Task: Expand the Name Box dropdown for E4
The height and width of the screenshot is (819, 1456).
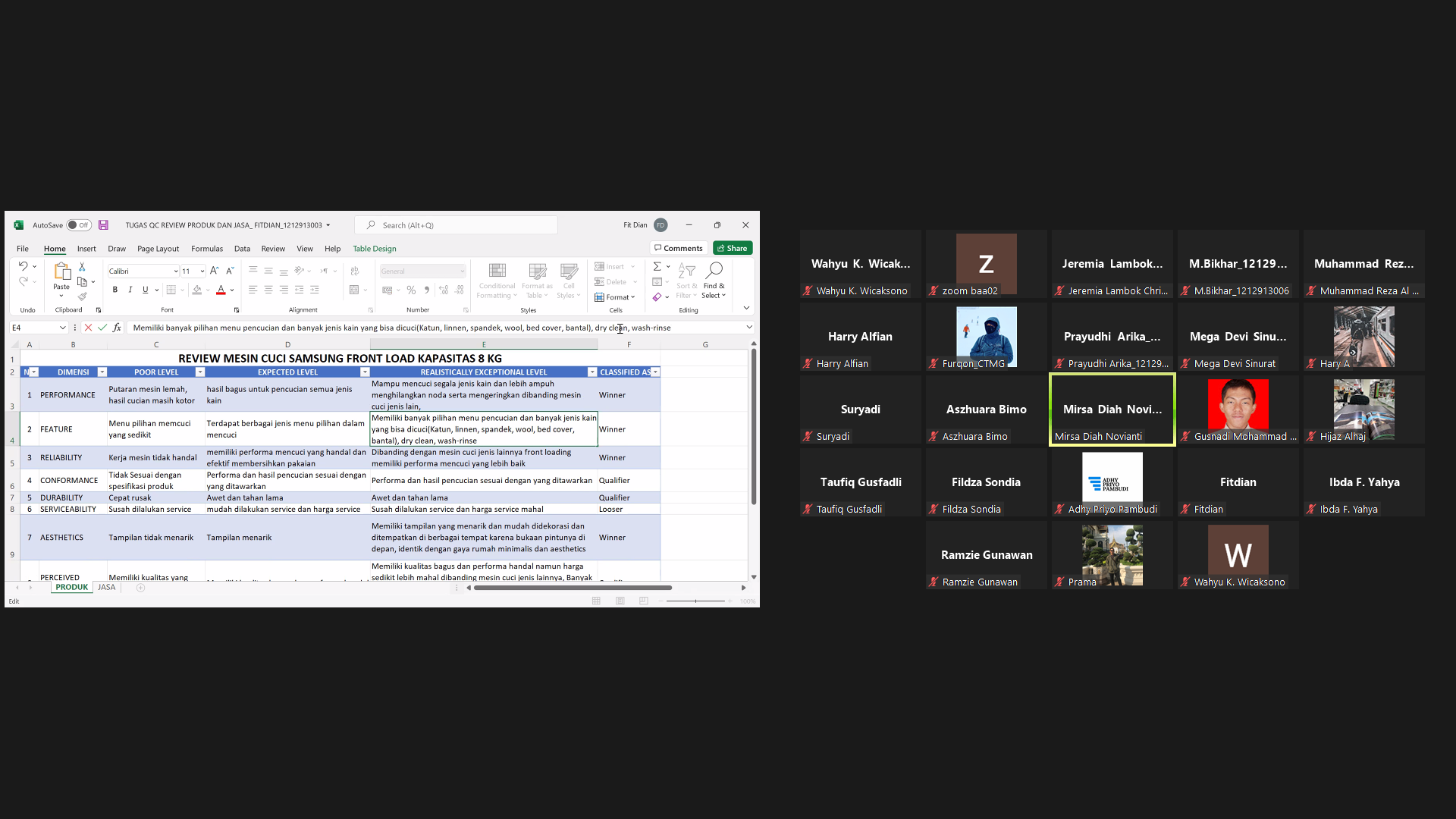Action: pyautogui.click(x=63, y=328)
